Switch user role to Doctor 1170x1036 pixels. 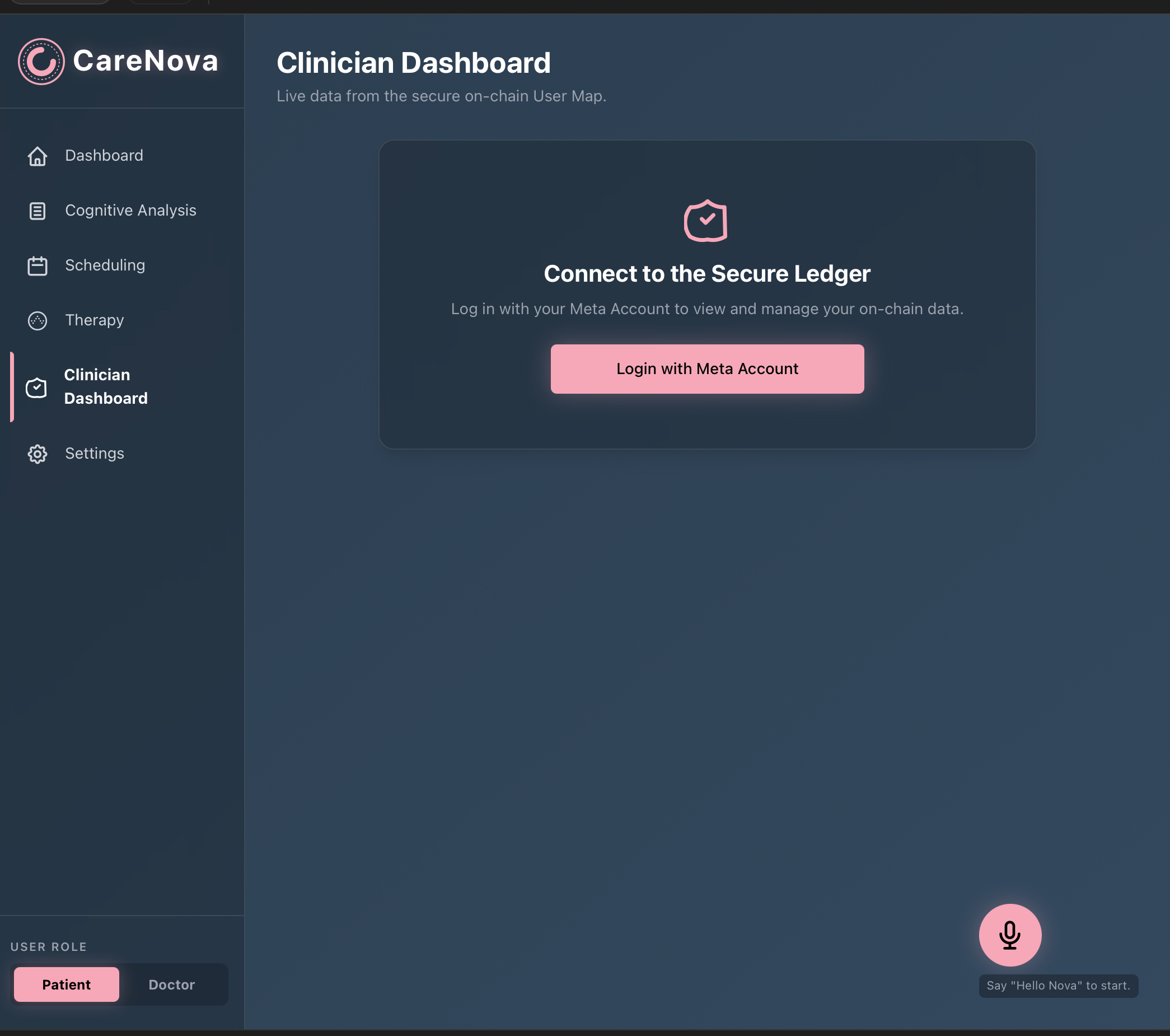coord(171,984)
